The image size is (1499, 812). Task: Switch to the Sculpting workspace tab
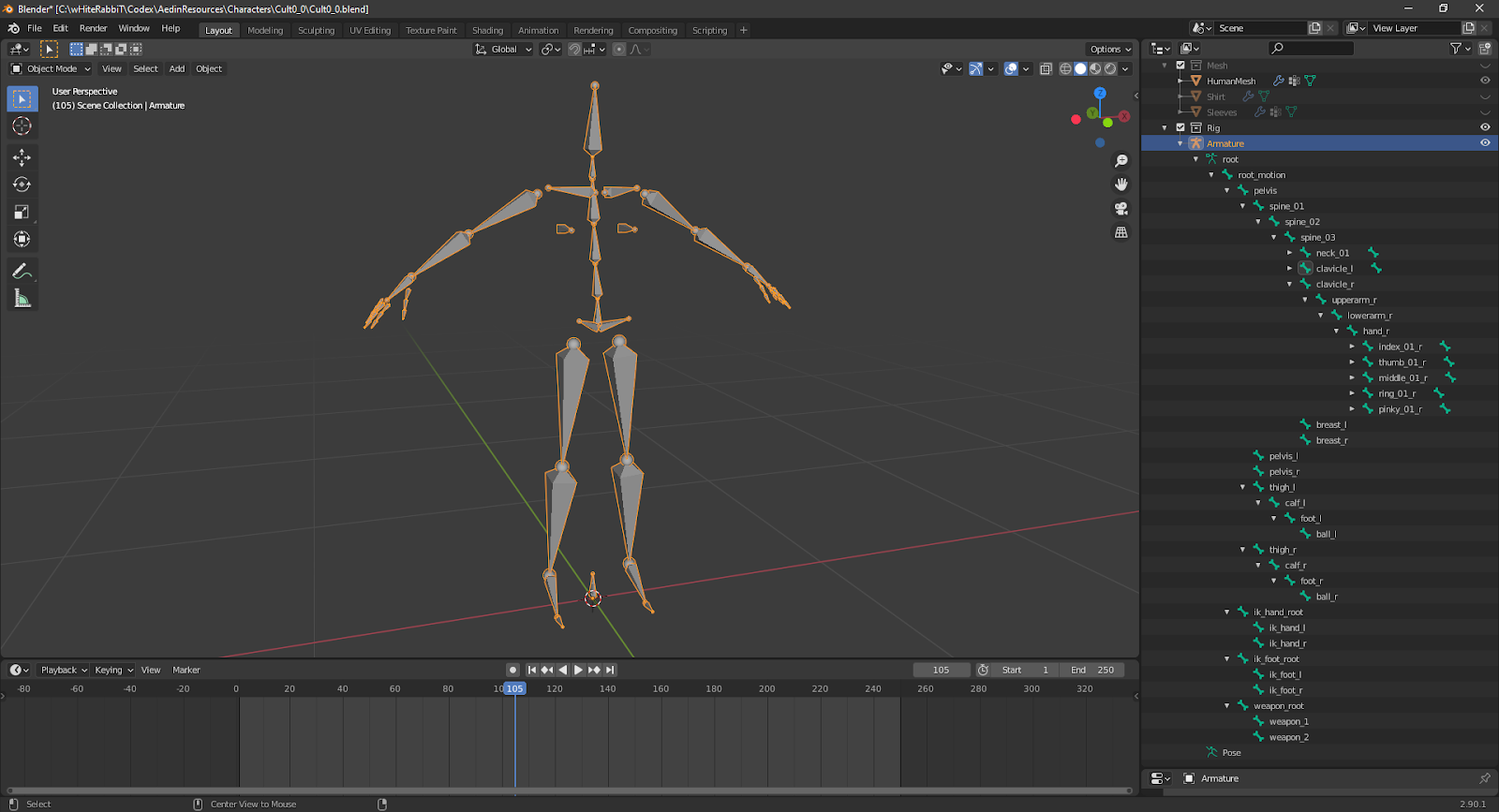pos(316,30)
